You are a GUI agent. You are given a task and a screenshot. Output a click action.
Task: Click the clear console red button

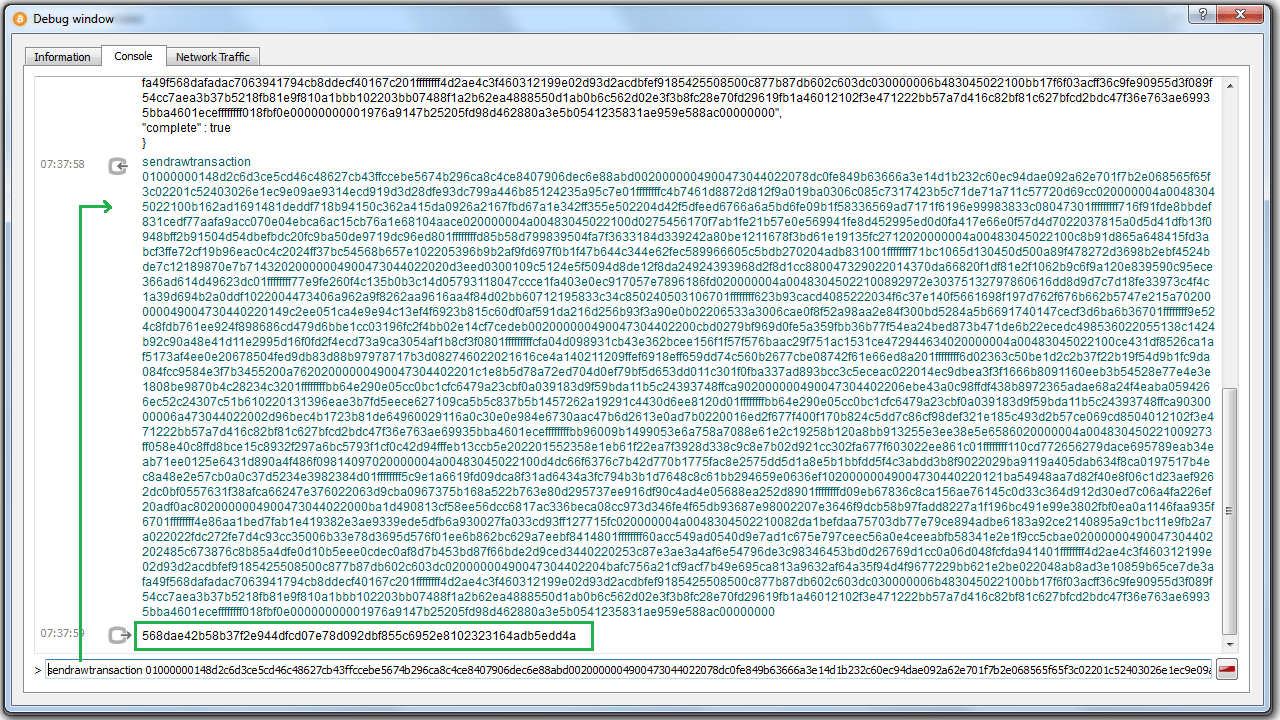1227,670
